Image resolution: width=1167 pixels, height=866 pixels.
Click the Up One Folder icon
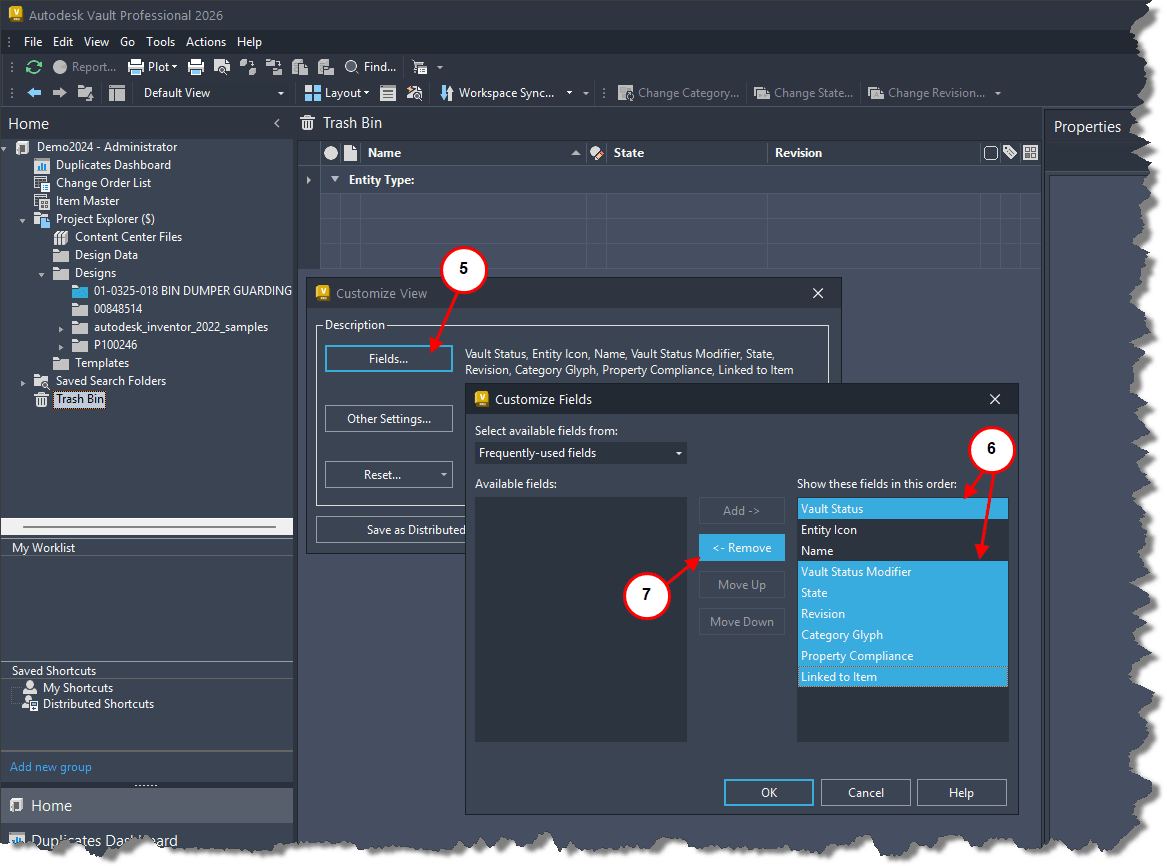pyautogui.click(x=86, y=93)
